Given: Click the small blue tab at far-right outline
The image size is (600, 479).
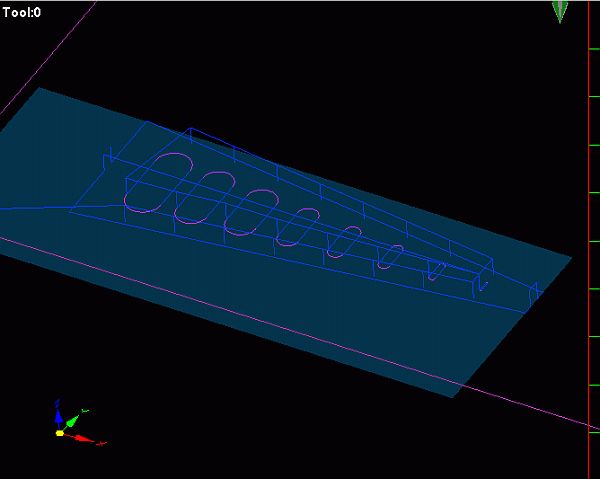Looking at the screenshot, I should (533, 293).
